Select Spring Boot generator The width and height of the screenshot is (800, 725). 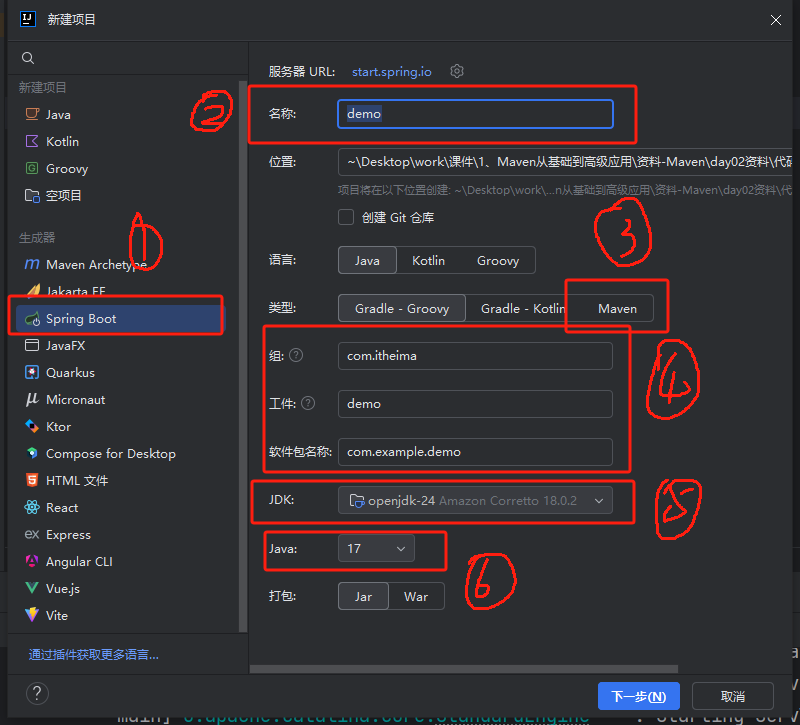120,319
